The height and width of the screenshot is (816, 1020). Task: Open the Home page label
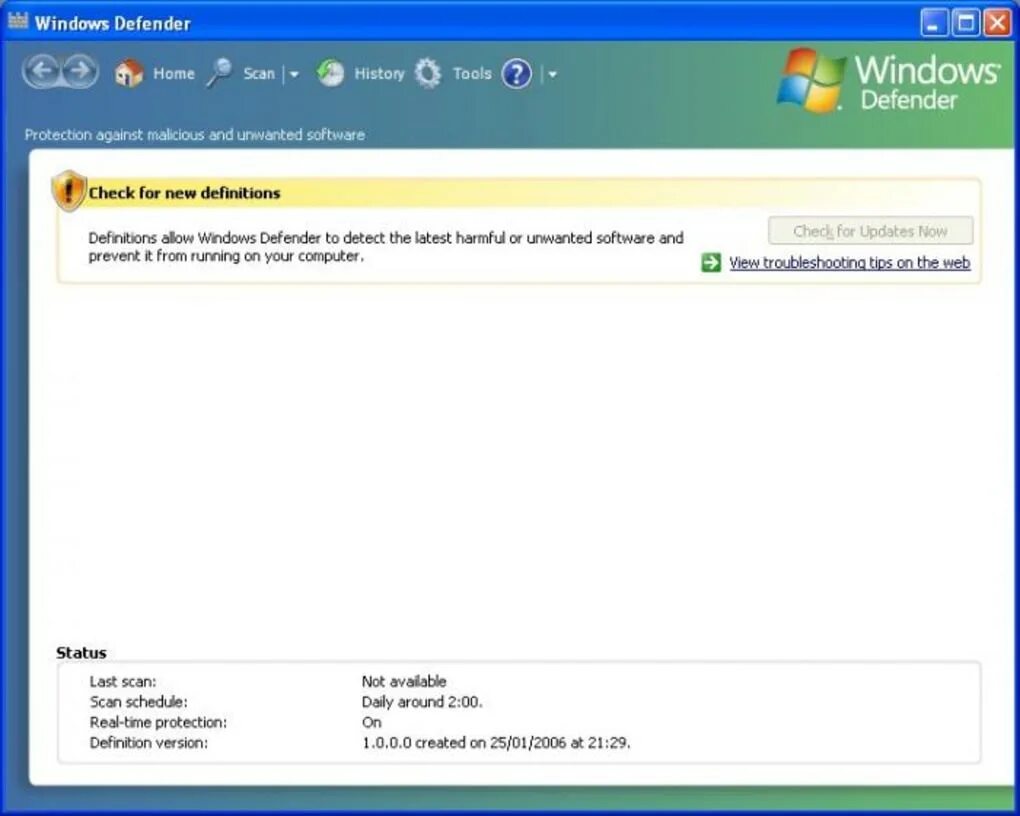pyautogui.click(x=174, y=74)
